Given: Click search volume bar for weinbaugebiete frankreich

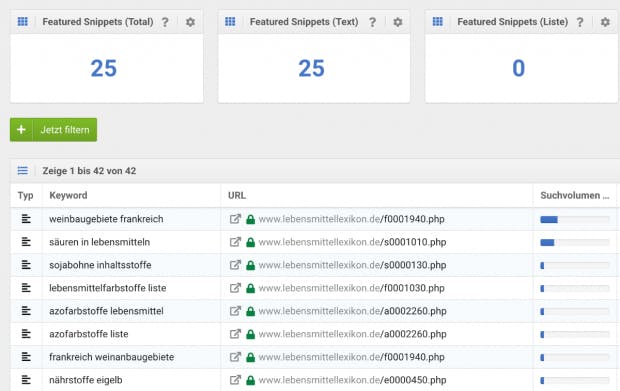Looking at the screenshot, I should [575, 219].
